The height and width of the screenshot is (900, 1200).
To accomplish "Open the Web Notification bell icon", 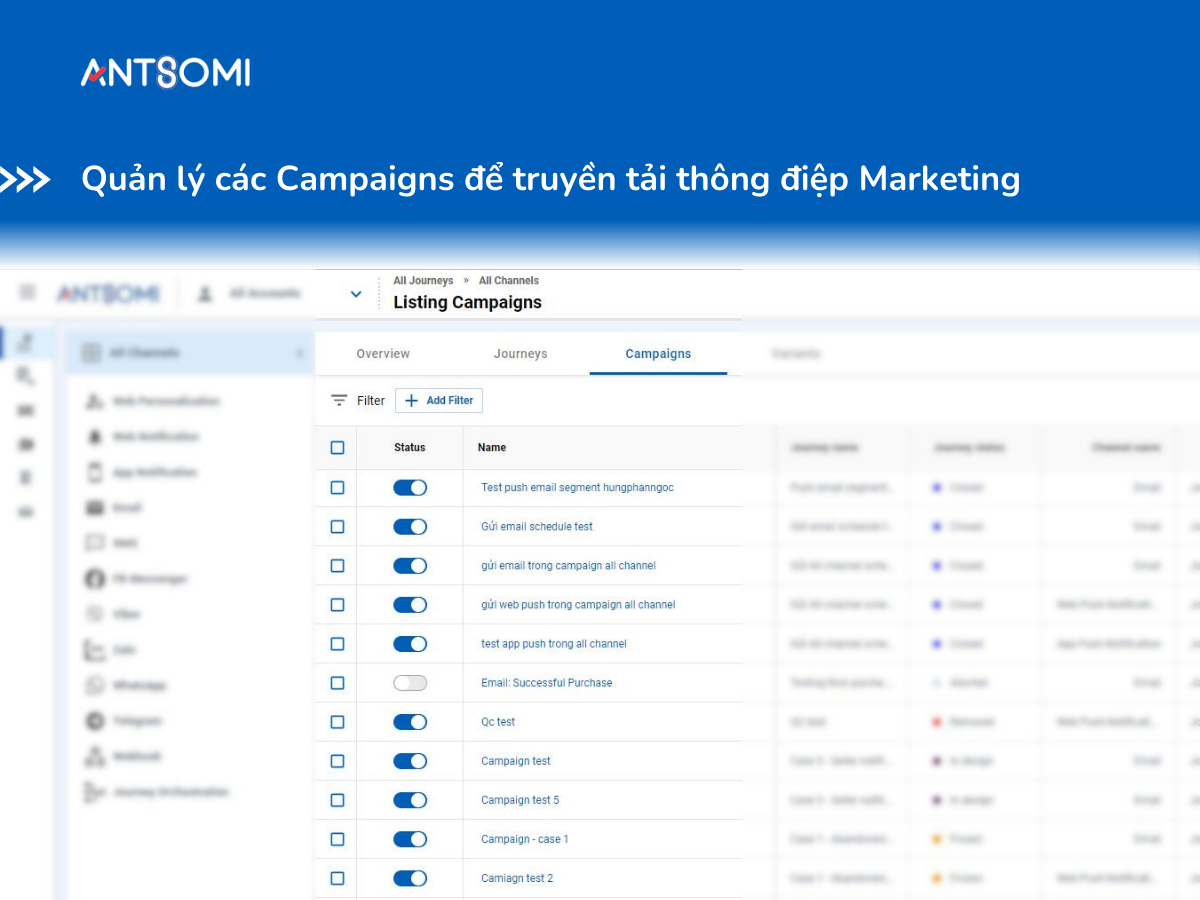I will [x=95, y=437].
